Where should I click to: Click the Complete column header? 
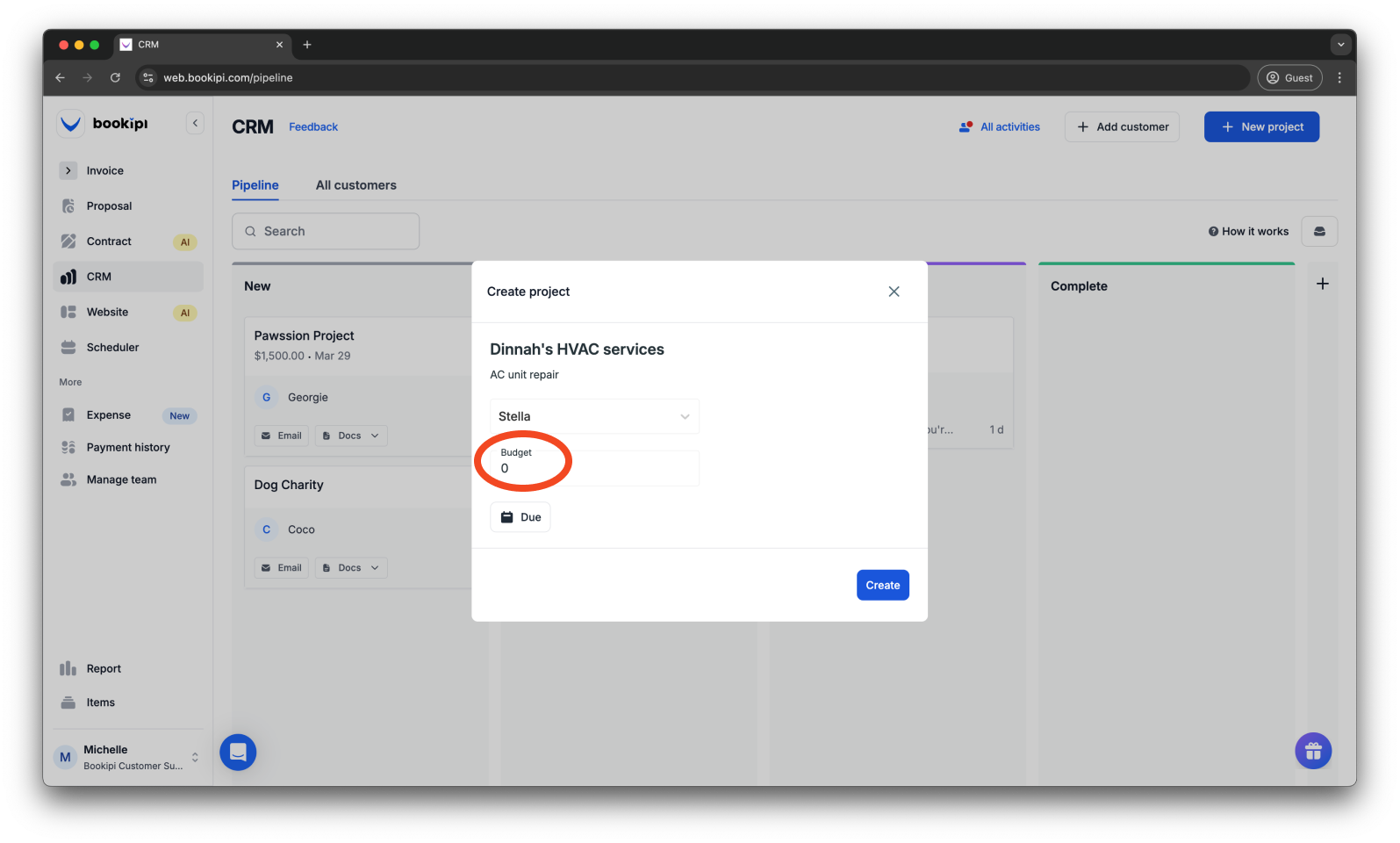[x=1079, y=286]
